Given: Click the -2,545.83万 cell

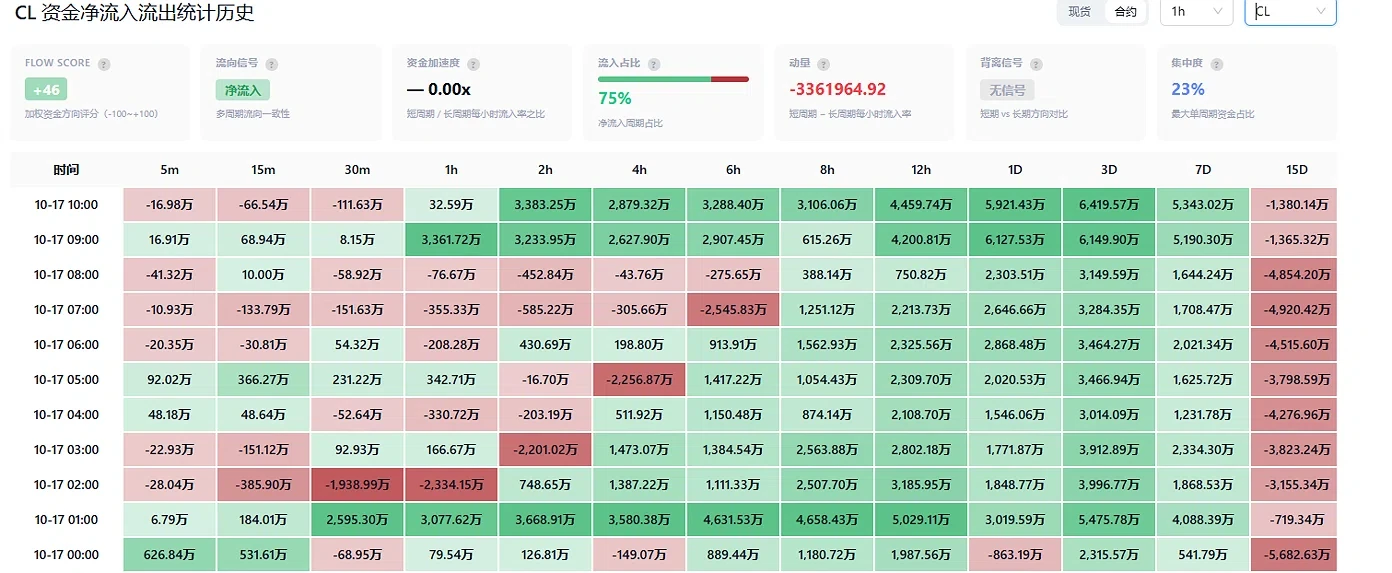Looking at the screenshot, I should 733,310.
